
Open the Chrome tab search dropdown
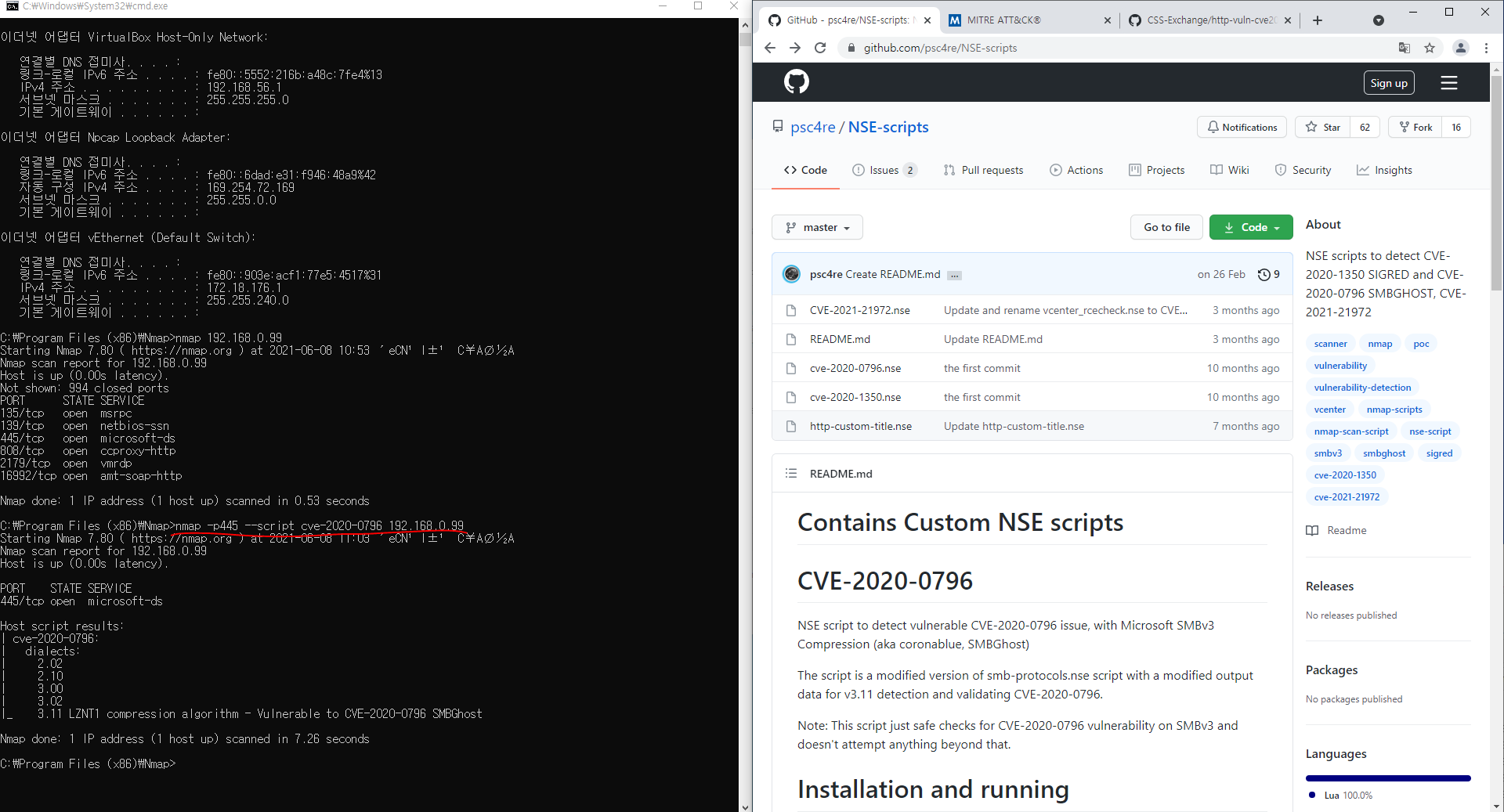click(1379, 20)
